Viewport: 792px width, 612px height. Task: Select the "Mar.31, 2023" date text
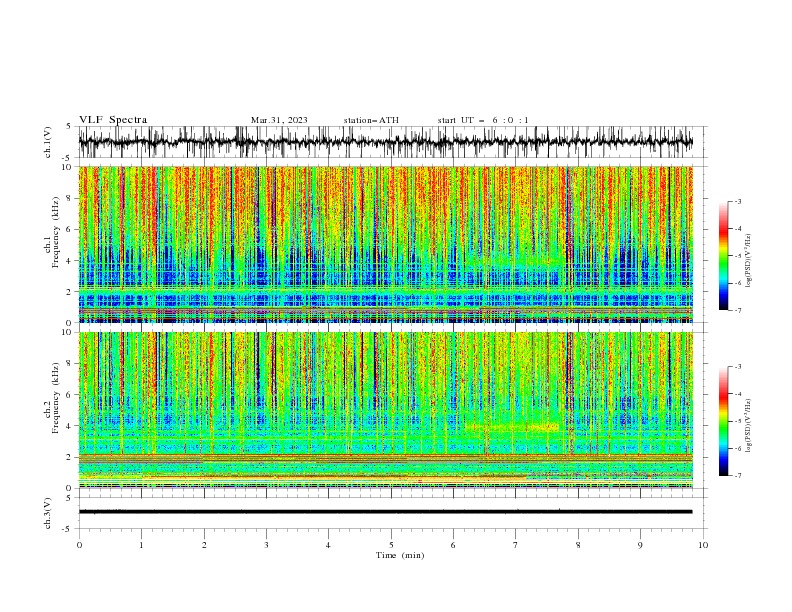tap(279, 120)
